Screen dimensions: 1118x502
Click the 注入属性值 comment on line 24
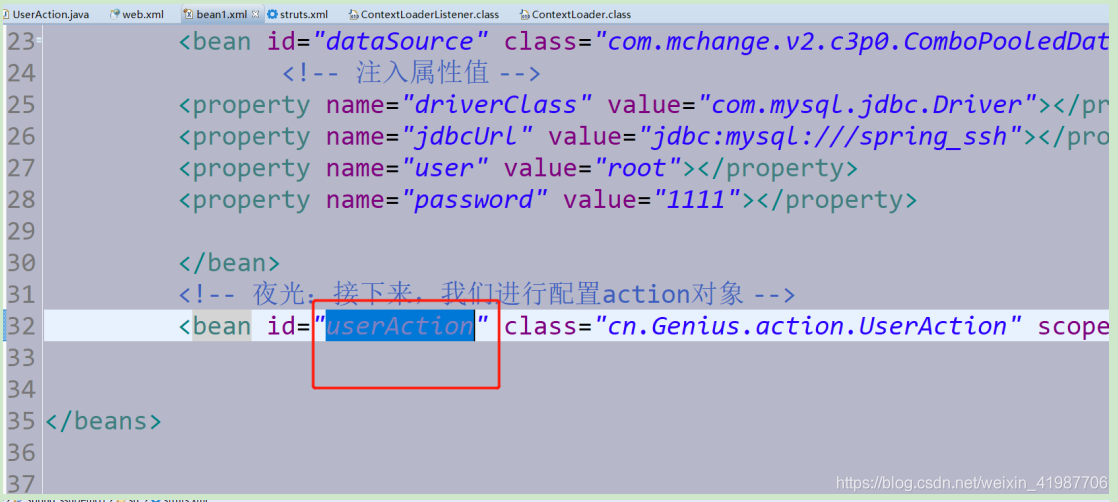point(411,73)
